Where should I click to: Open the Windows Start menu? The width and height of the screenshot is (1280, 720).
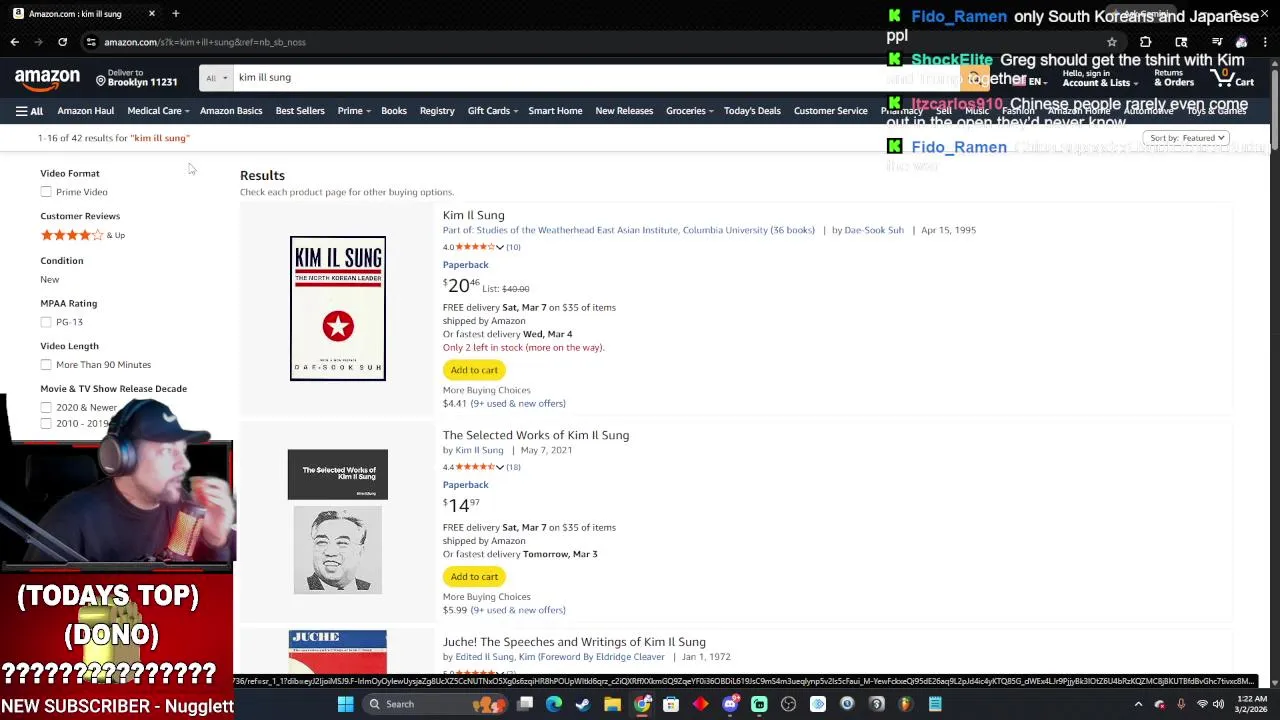[x=345, y=704]
